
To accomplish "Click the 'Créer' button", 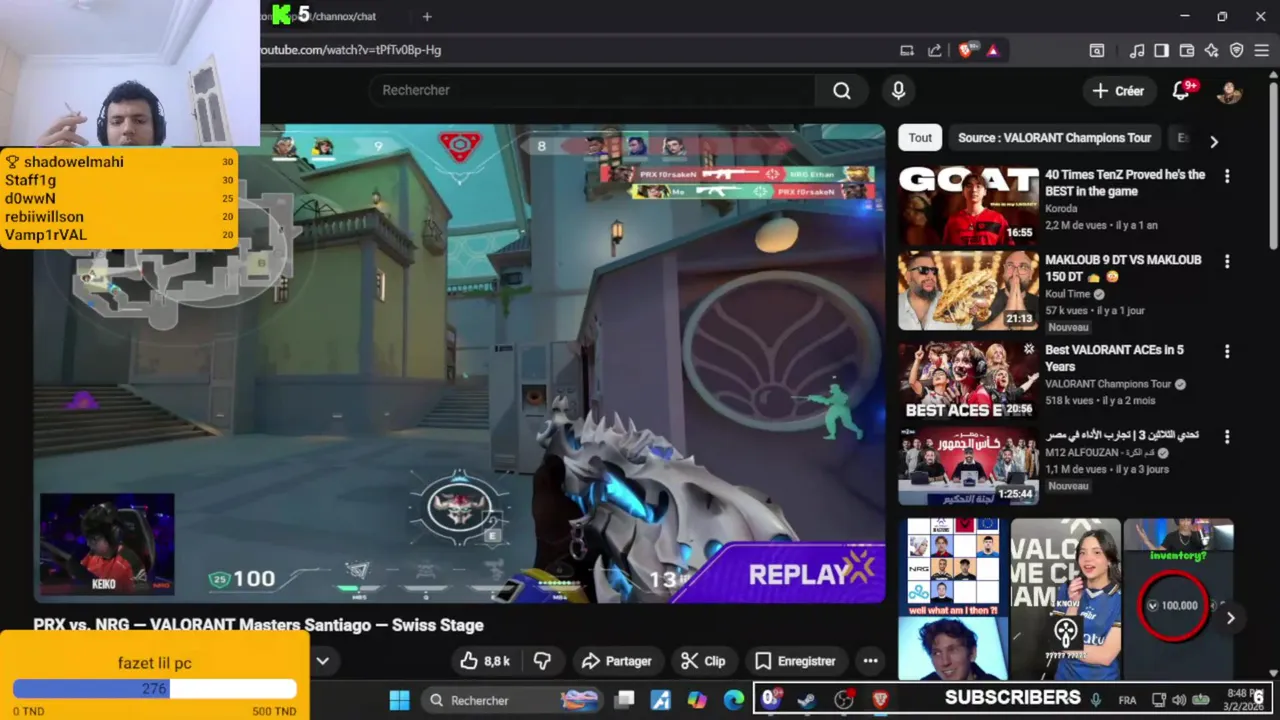I will (x=1118, y=91).
